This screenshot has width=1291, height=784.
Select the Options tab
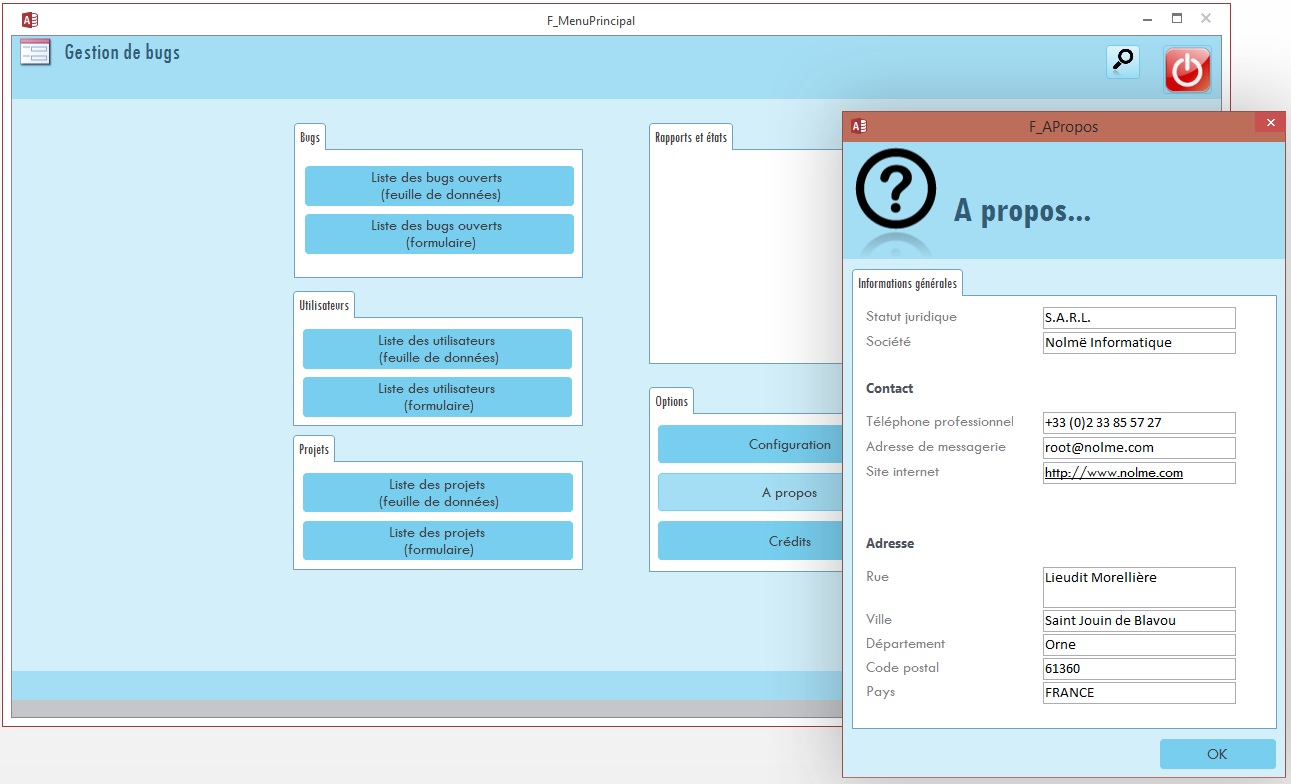click(672, 401)
